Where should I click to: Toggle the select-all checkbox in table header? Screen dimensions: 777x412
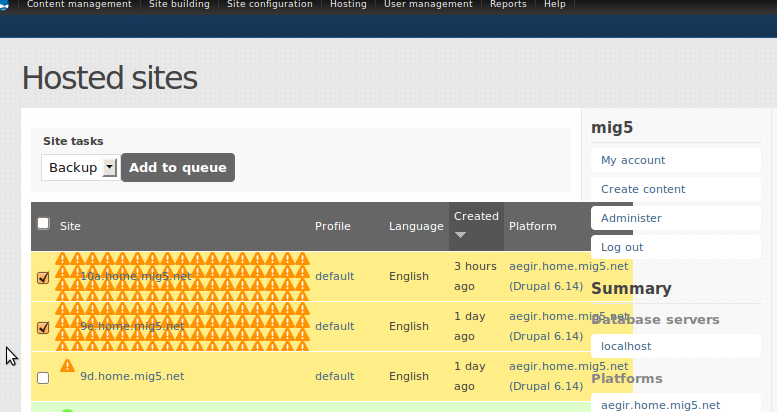pyautogui.click(x=43, y=224)
